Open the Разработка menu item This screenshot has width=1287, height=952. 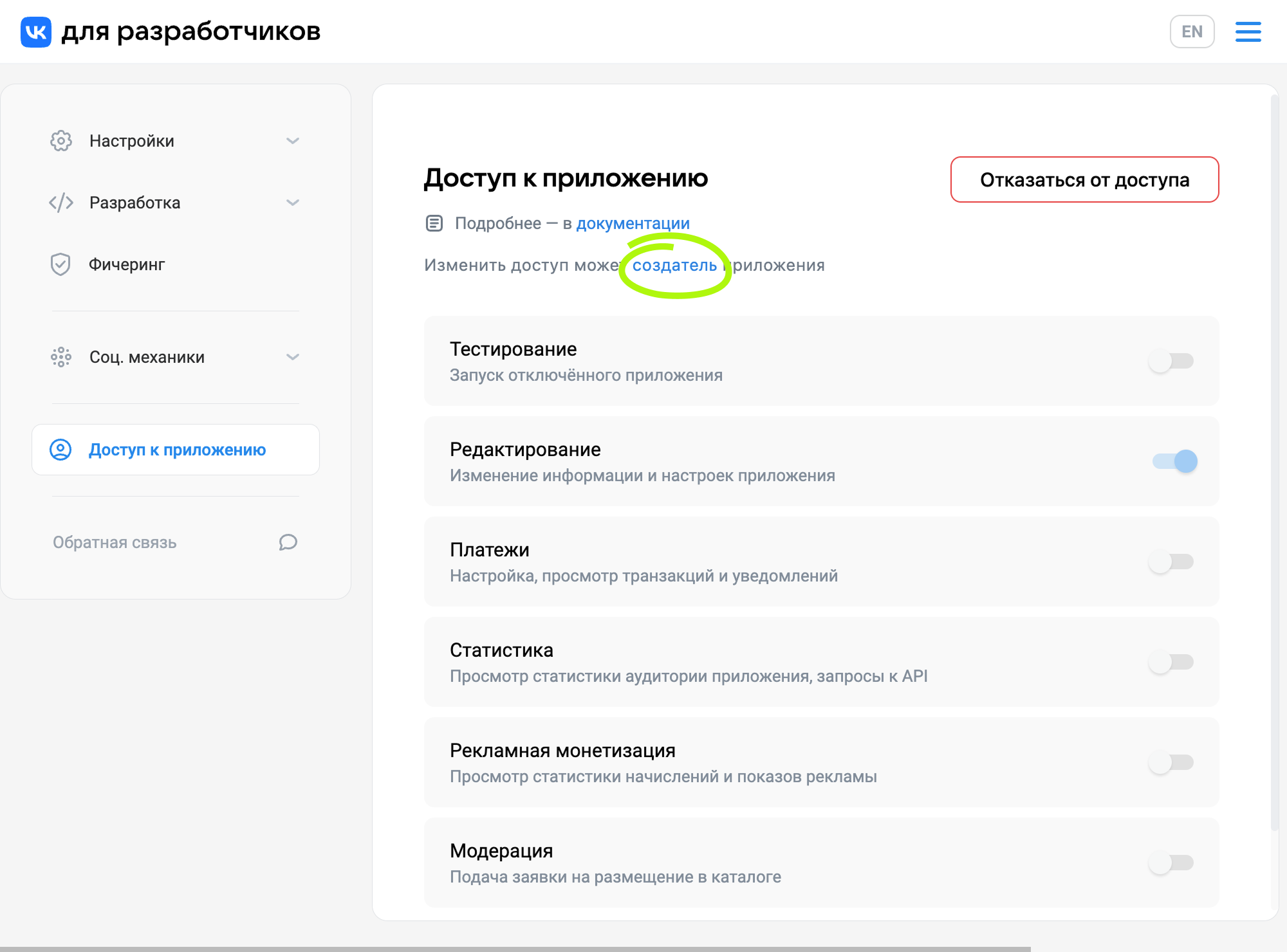click(176, 203)
